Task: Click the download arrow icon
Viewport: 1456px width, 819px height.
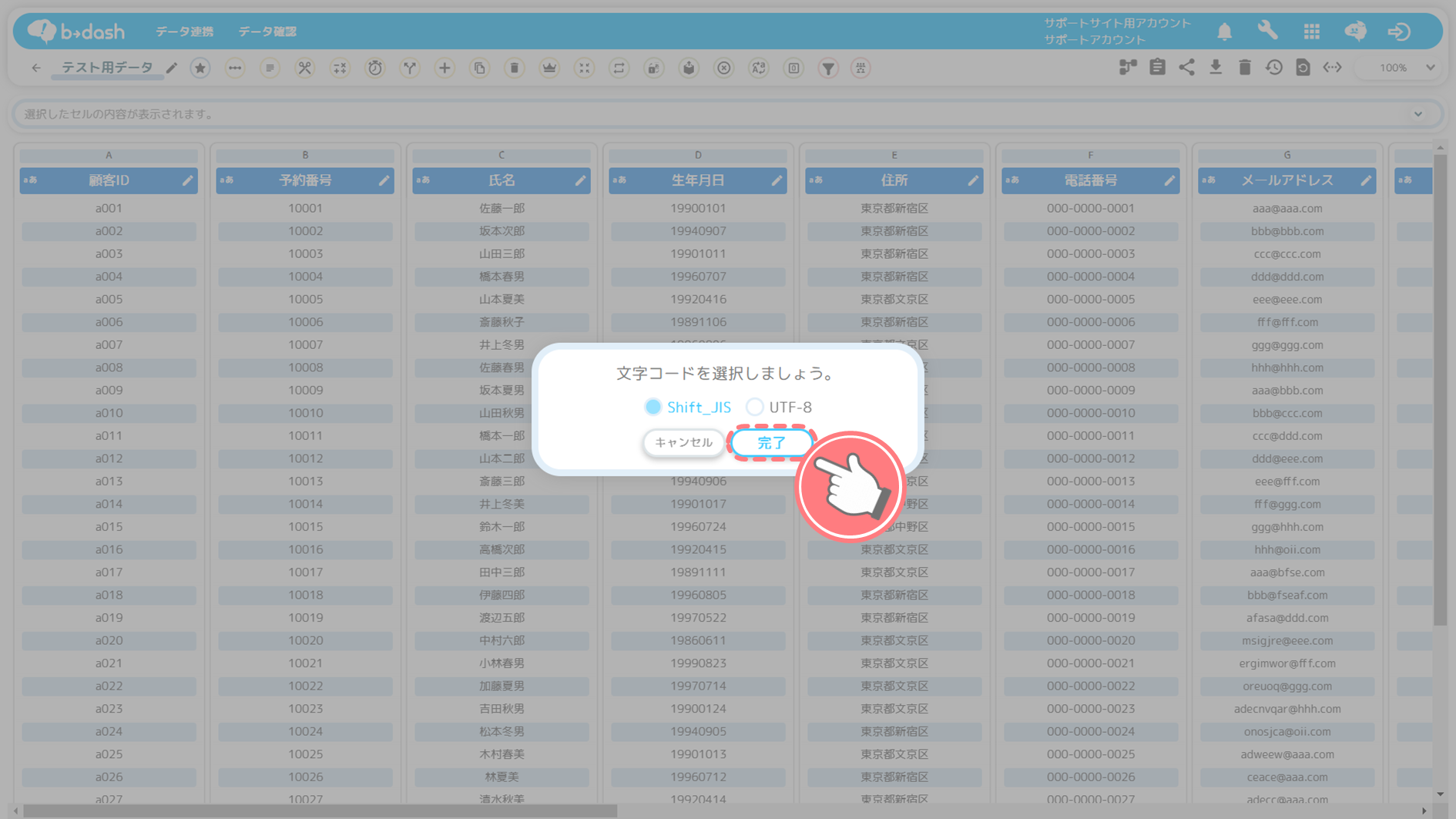Action: pos(1216,68)
